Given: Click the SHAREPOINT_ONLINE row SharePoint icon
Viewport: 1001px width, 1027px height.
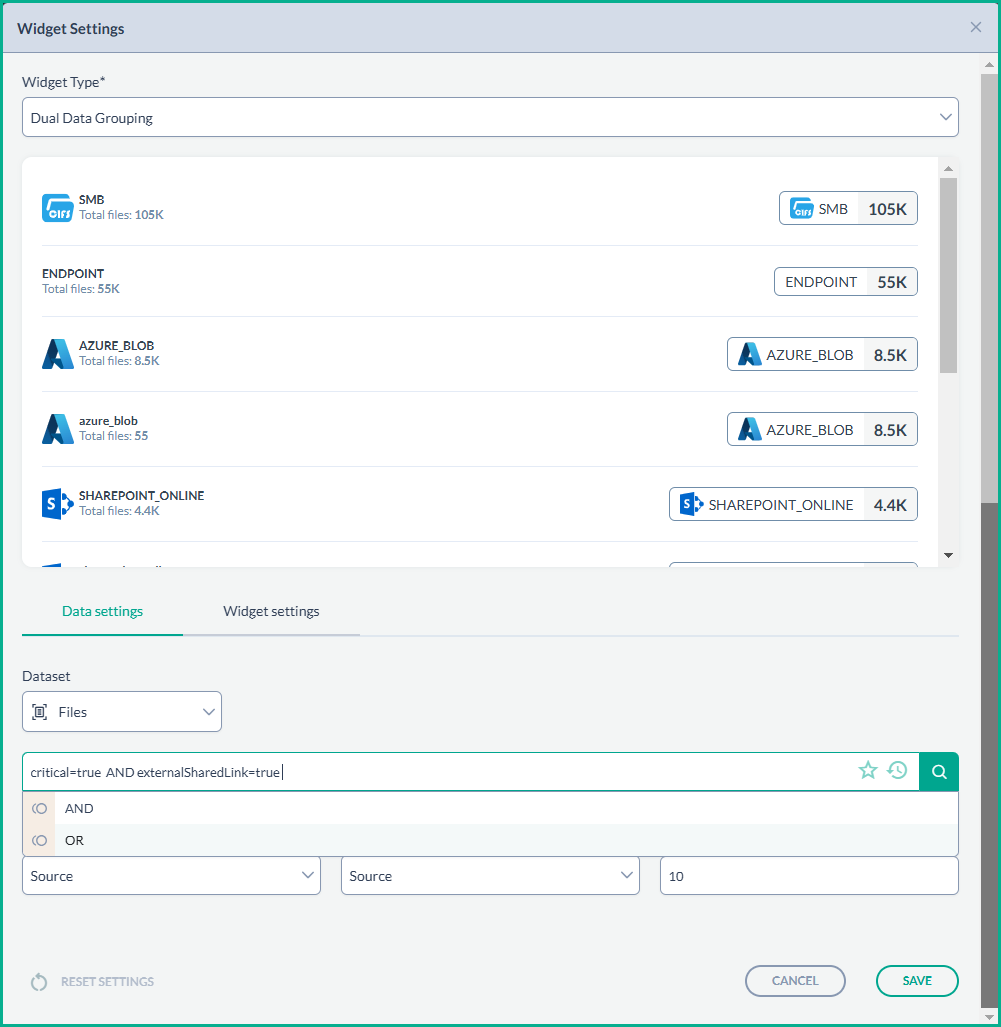Looking at the screenshot, I should coord(58,503).
